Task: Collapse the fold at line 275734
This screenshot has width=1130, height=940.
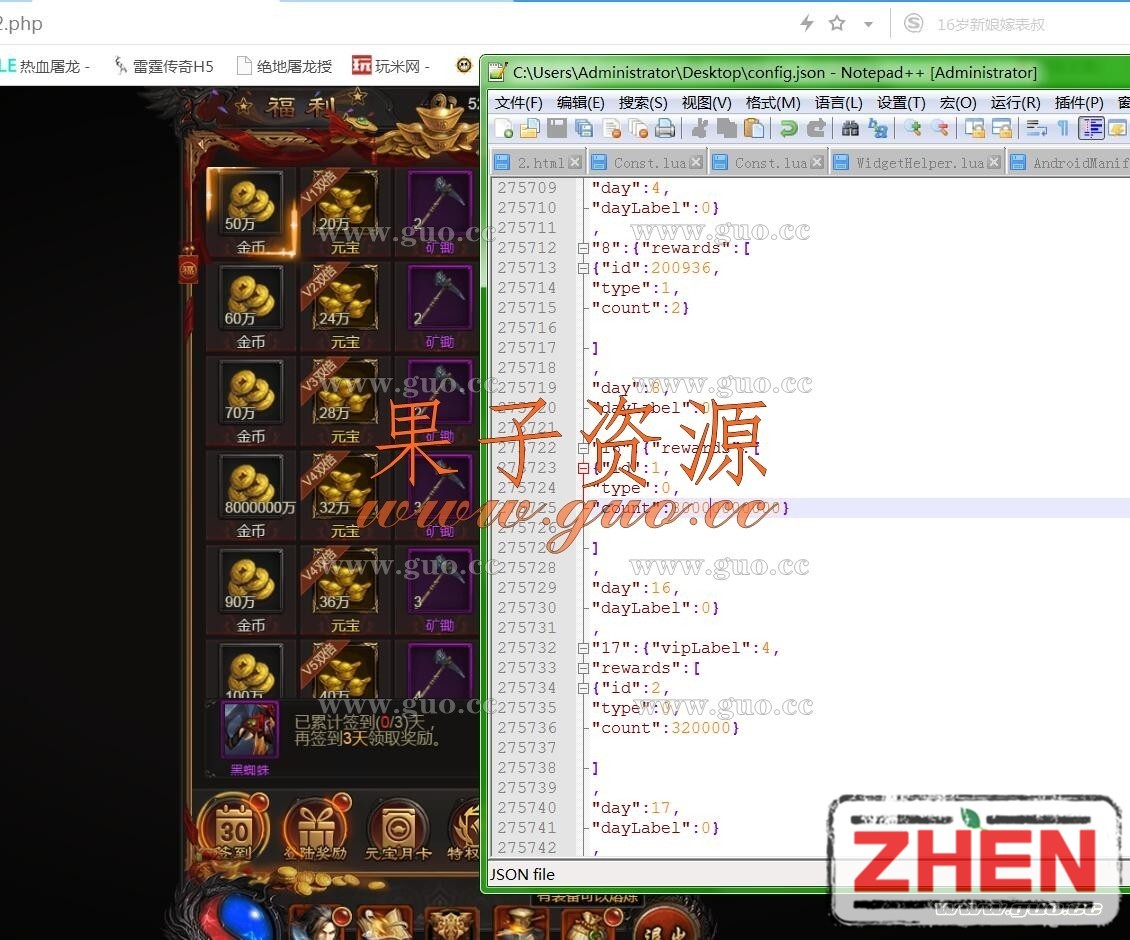Action: coord(583,688)
